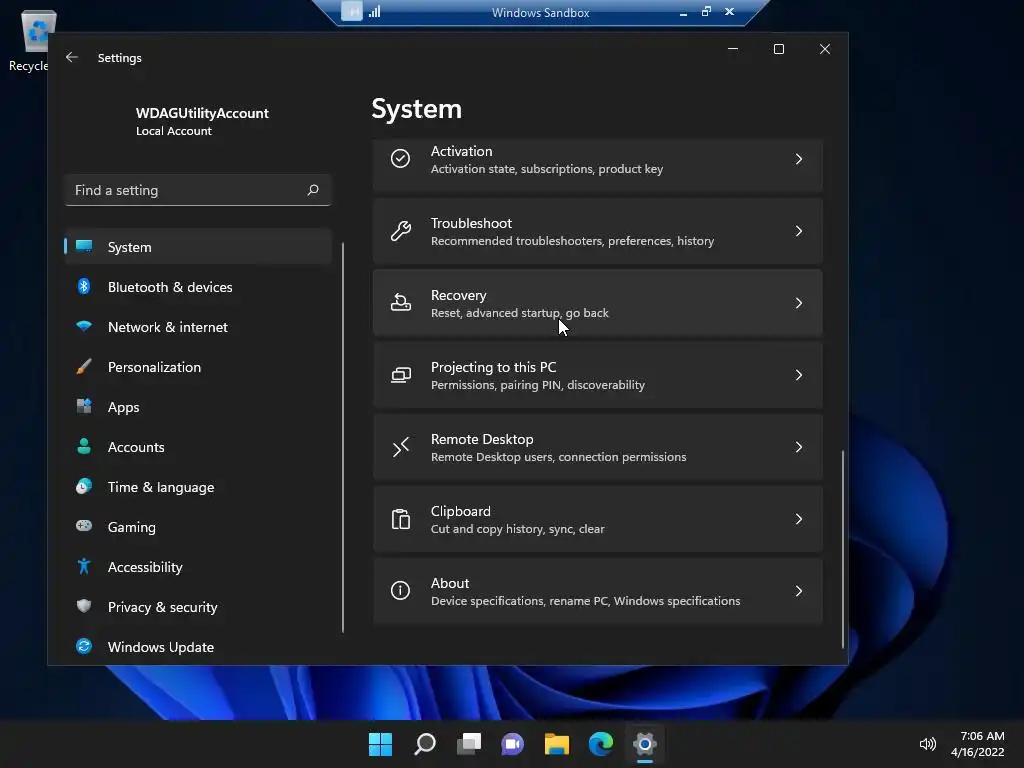The height and width of the screenshot is (768, 1024).
Task: Click the volume speaker icon in system tray
Action: [927, 744]
